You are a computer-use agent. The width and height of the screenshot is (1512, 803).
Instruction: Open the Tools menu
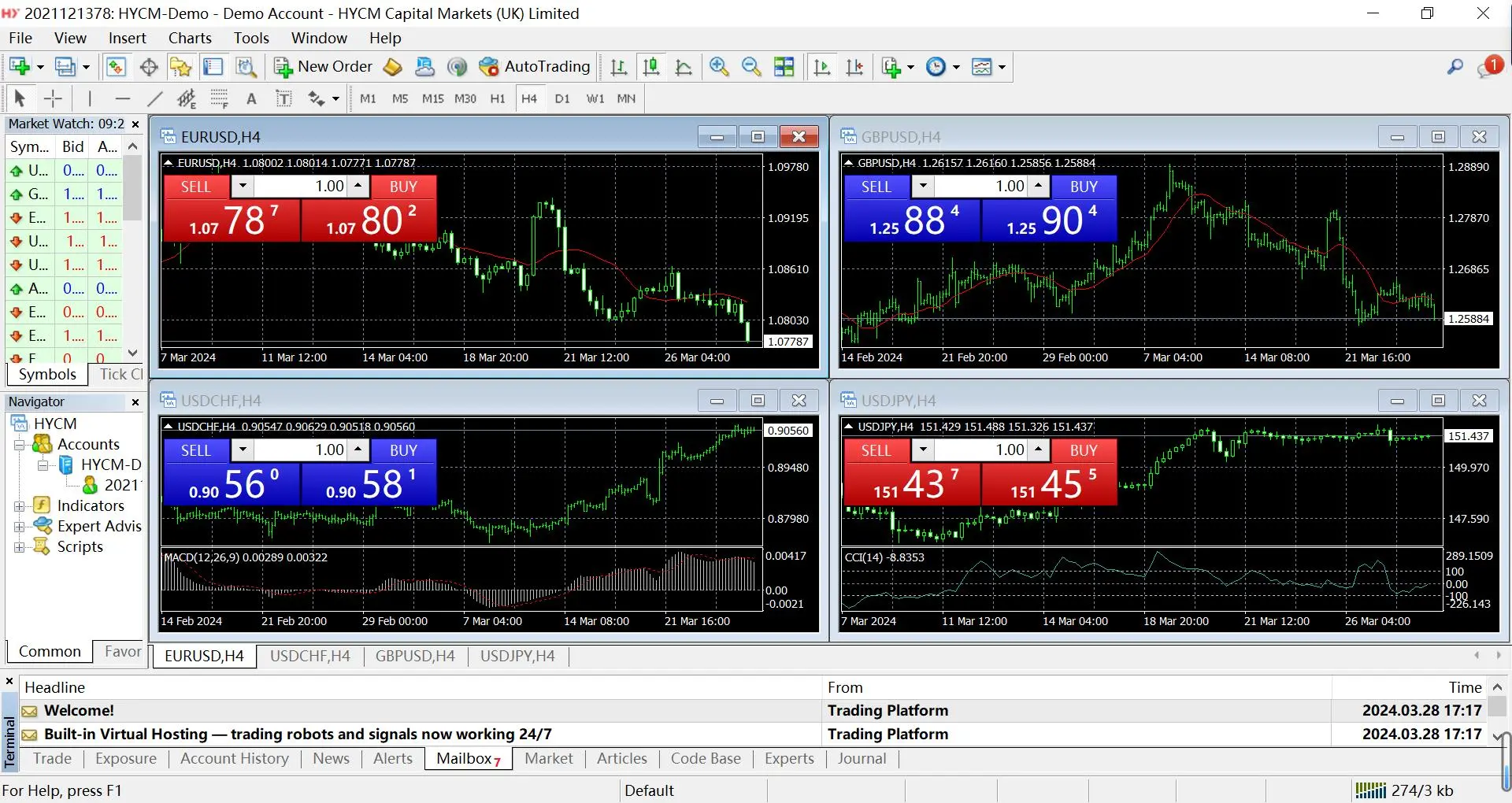(x=251, y=38)
